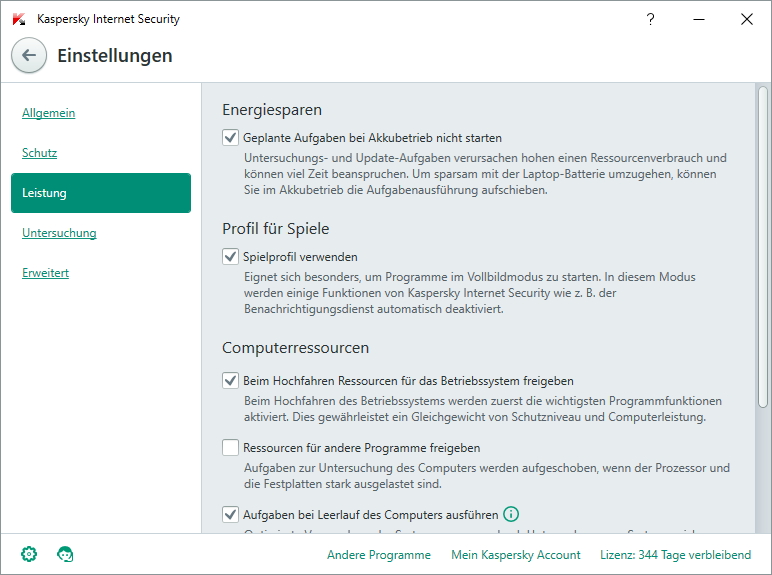Open help via the question mark icon
Viewport: 772px width, 575px height.
tap(650, 19)
